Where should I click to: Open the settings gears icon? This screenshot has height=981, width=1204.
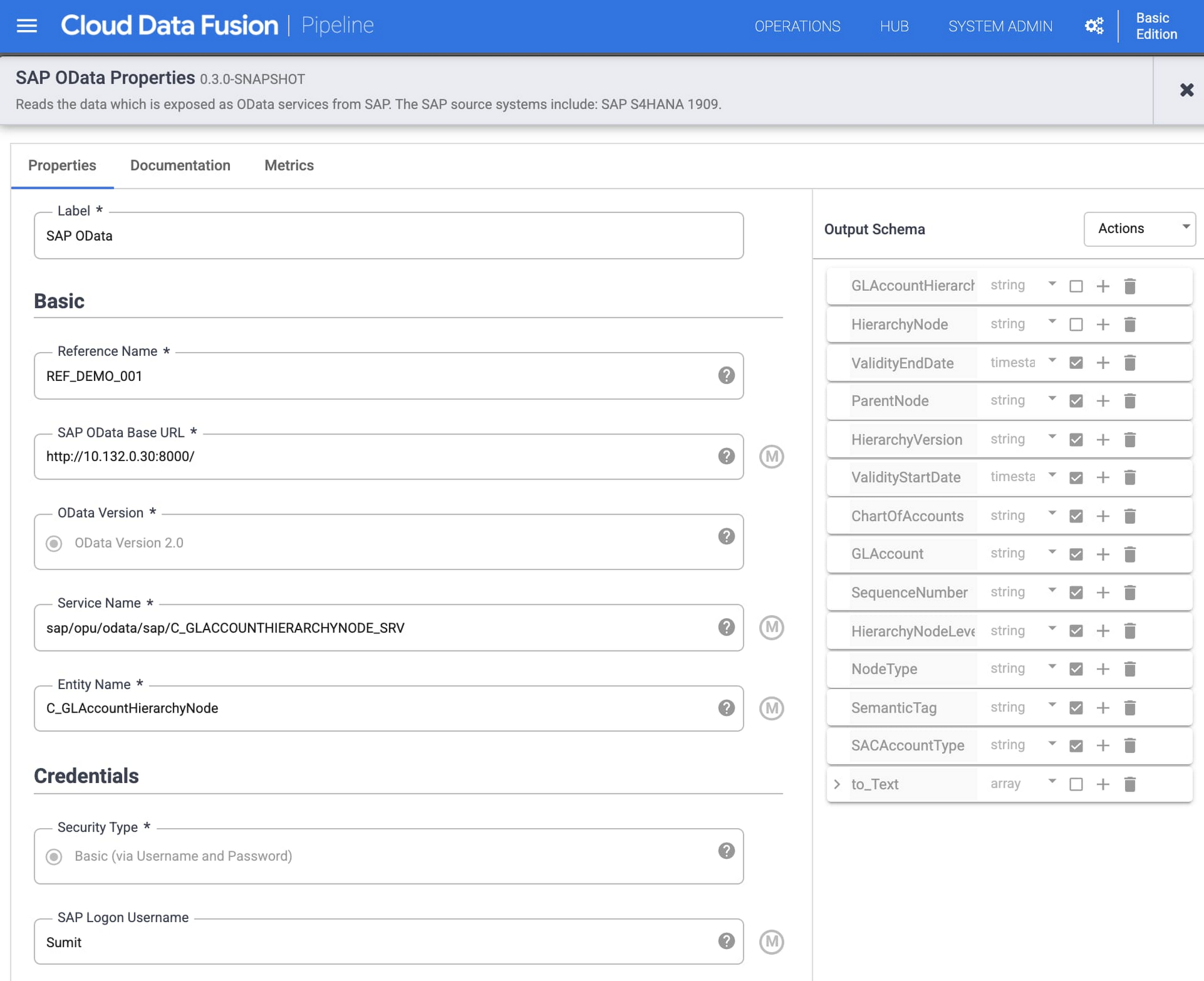pyautogui.click(x=1094, y=26)
